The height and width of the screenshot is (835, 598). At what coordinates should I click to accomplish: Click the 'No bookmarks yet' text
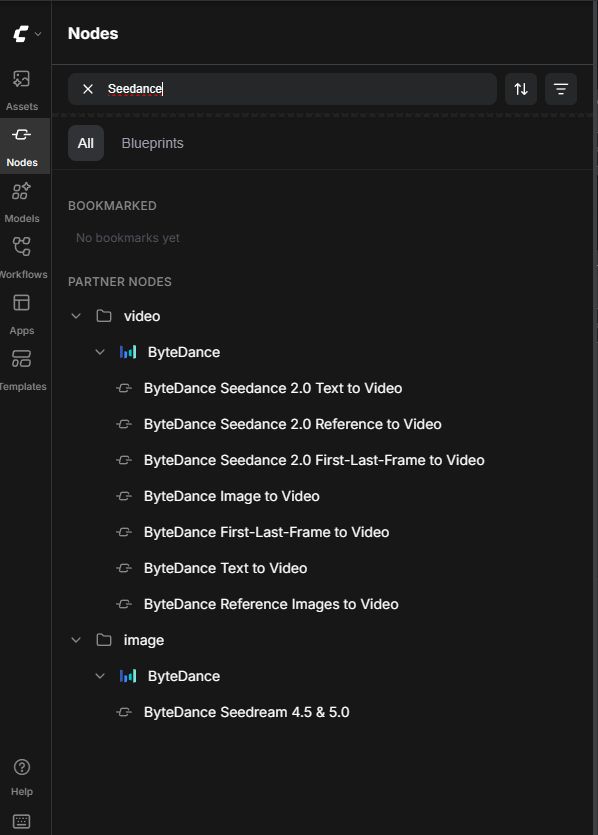point(128,238)
